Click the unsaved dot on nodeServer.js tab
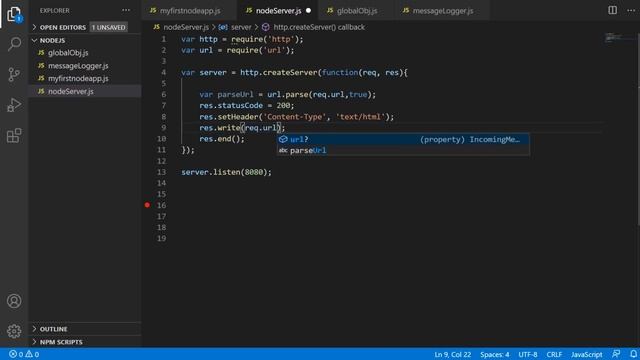The width and height of the screenshot is (640, 360). pyautogui.click(x=309, y=11)
